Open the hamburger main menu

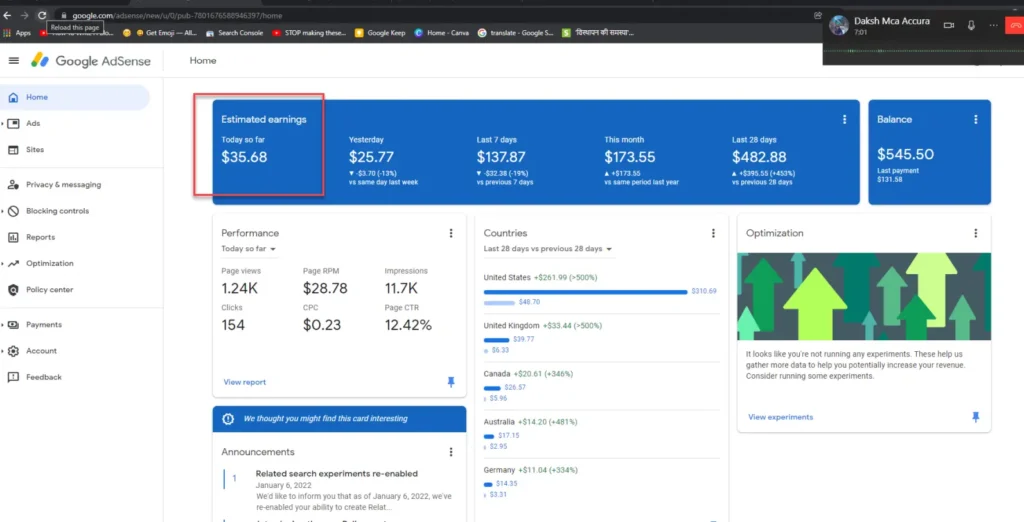[13, 60]
